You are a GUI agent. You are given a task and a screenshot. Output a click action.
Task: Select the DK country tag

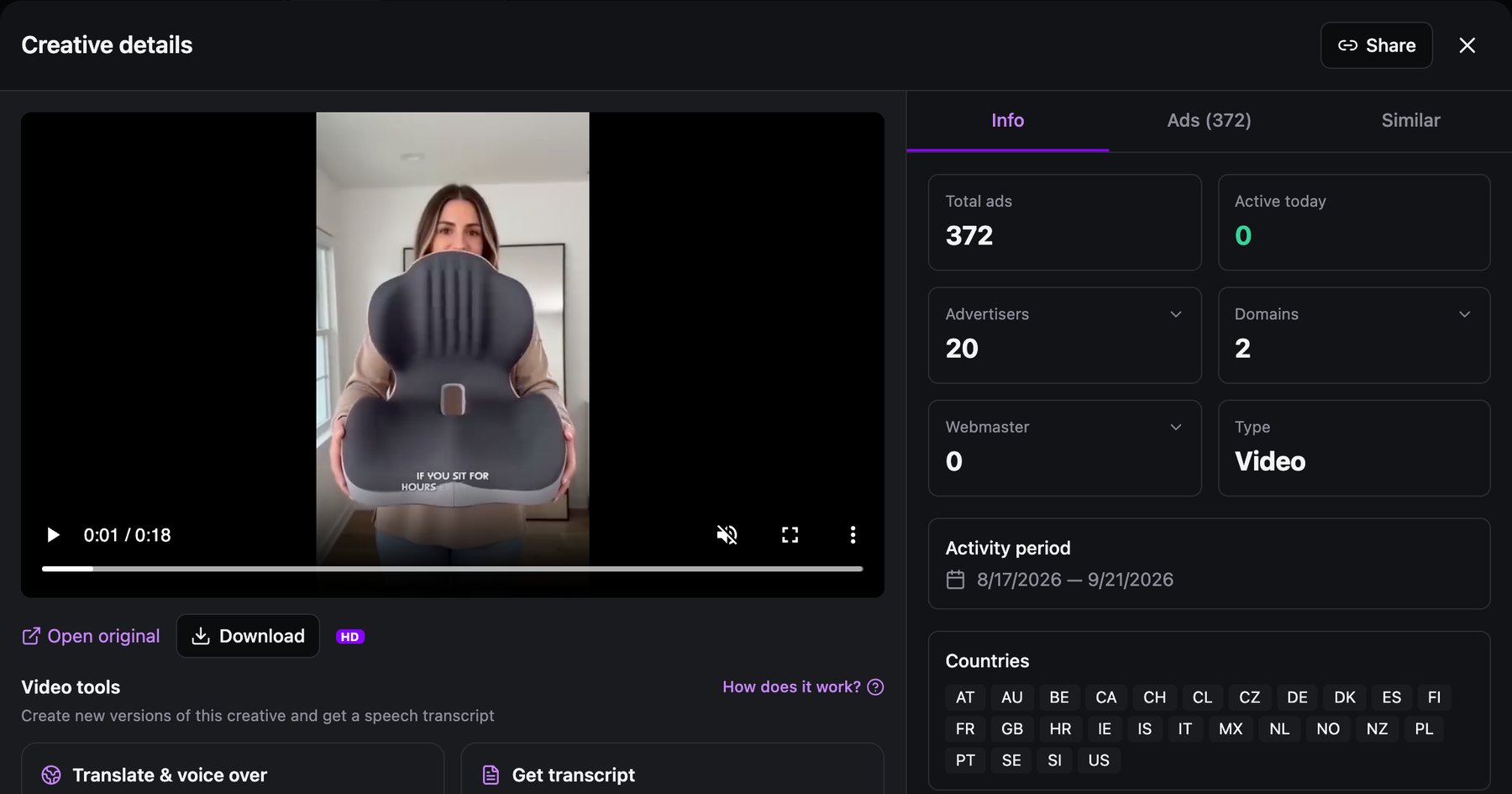coord(1345,697)
